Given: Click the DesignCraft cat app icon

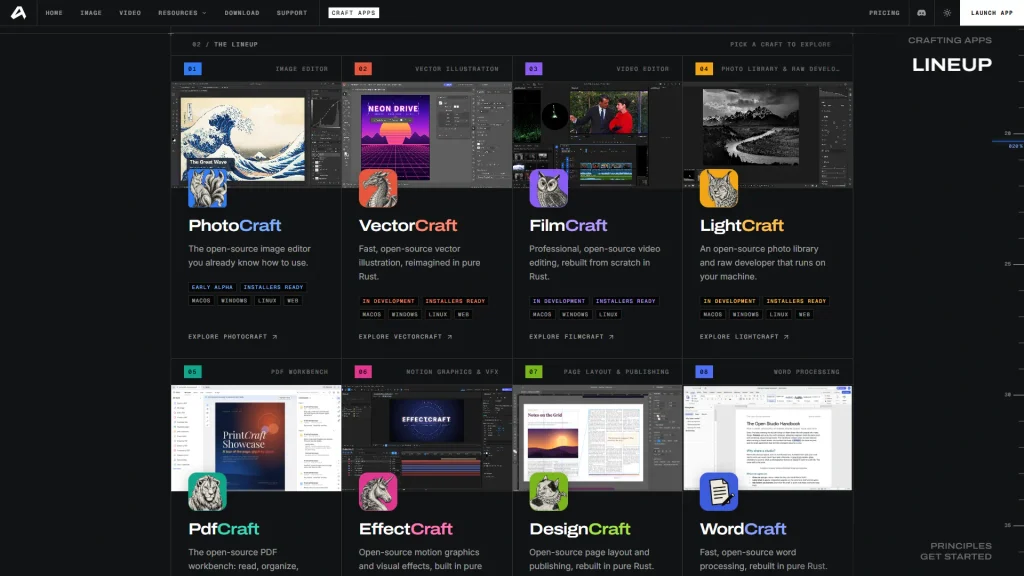Looking at the screenshot, I should tap(549, 492).
